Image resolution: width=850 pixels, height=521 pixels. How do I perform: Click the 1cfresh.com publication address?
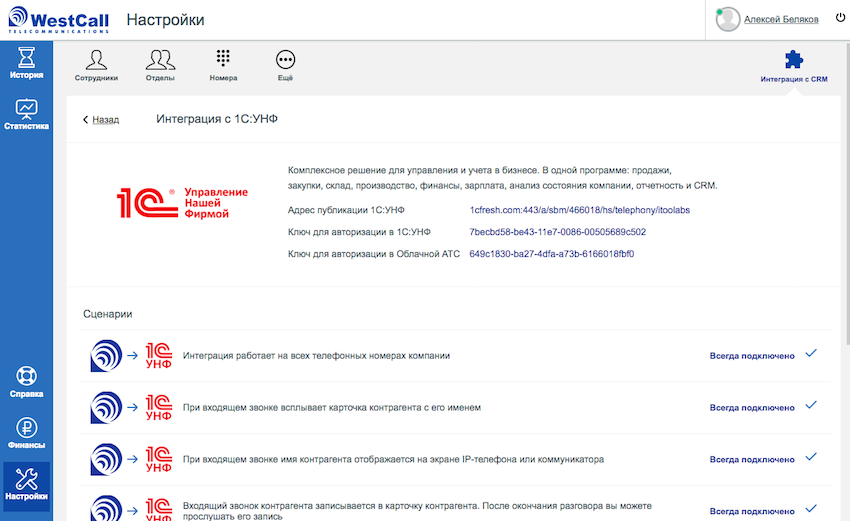click(579, 210)
